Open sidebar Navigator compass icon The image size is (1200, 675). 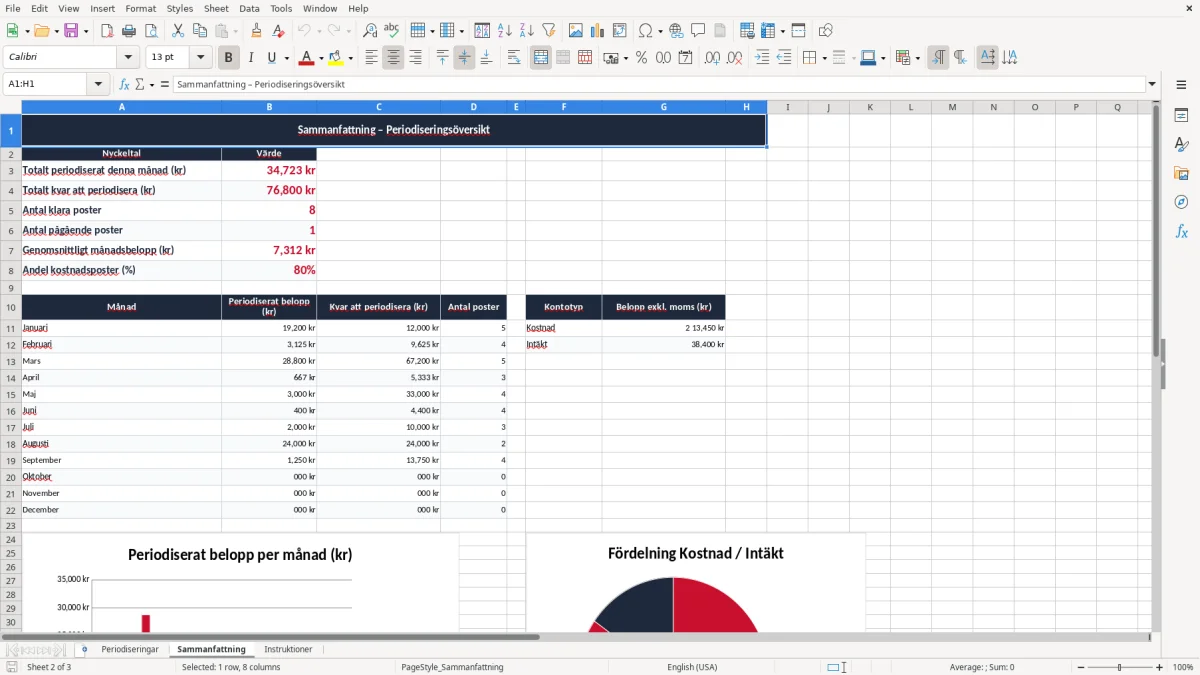tap(1181, 203)
